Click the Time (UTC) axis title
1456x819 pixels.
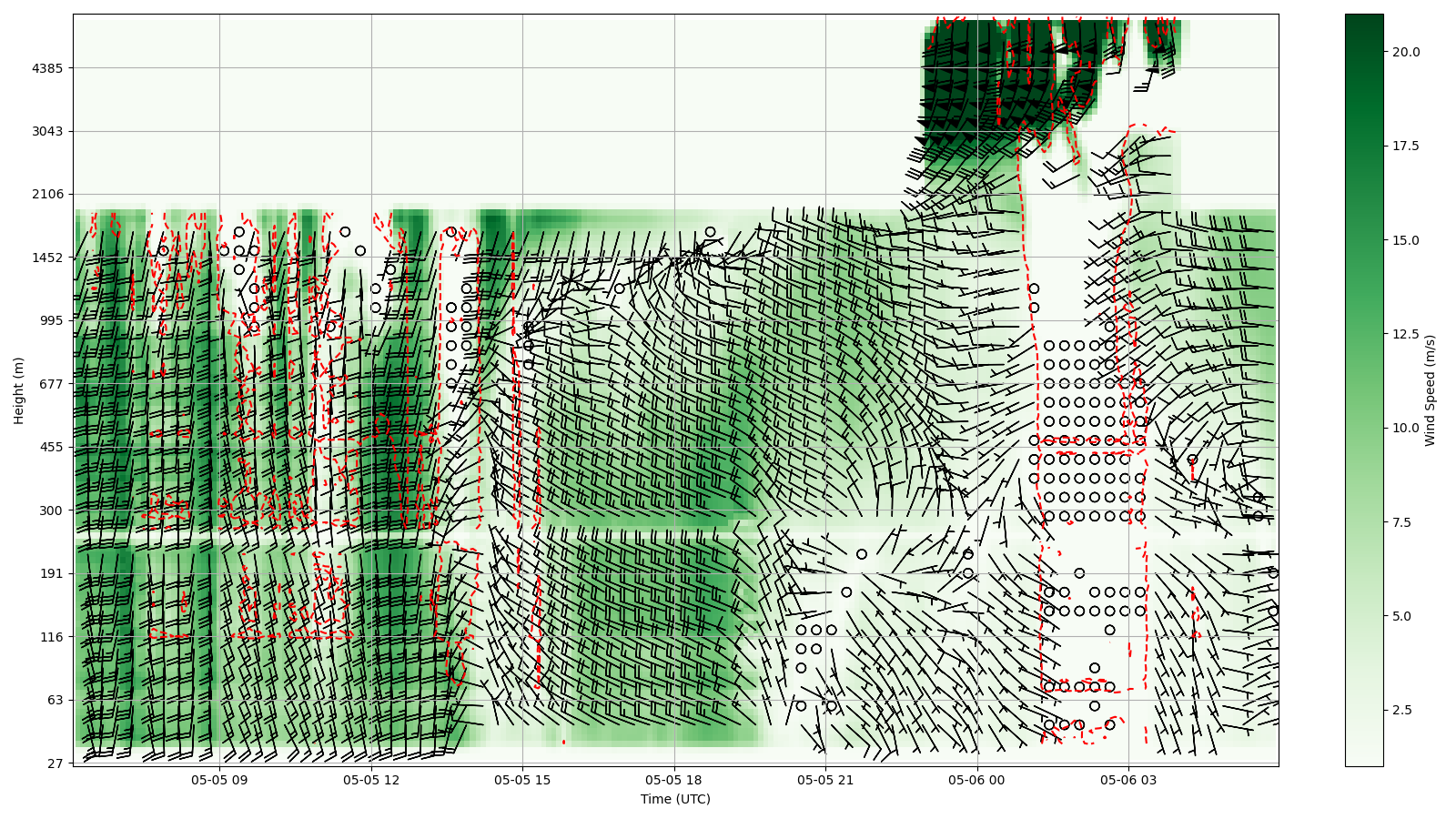pyautogui.click(x=675, y=799)
